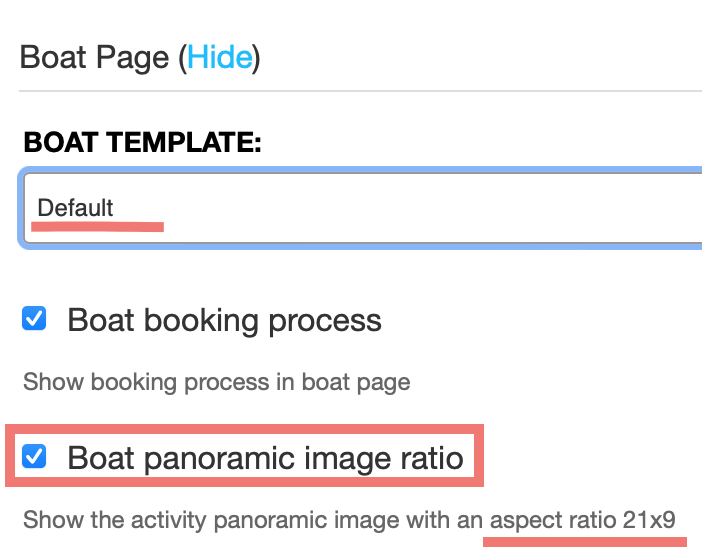Disable the Boat panoramic image ratio checkbox
This screenshot has height=560, width=702.
34,456
